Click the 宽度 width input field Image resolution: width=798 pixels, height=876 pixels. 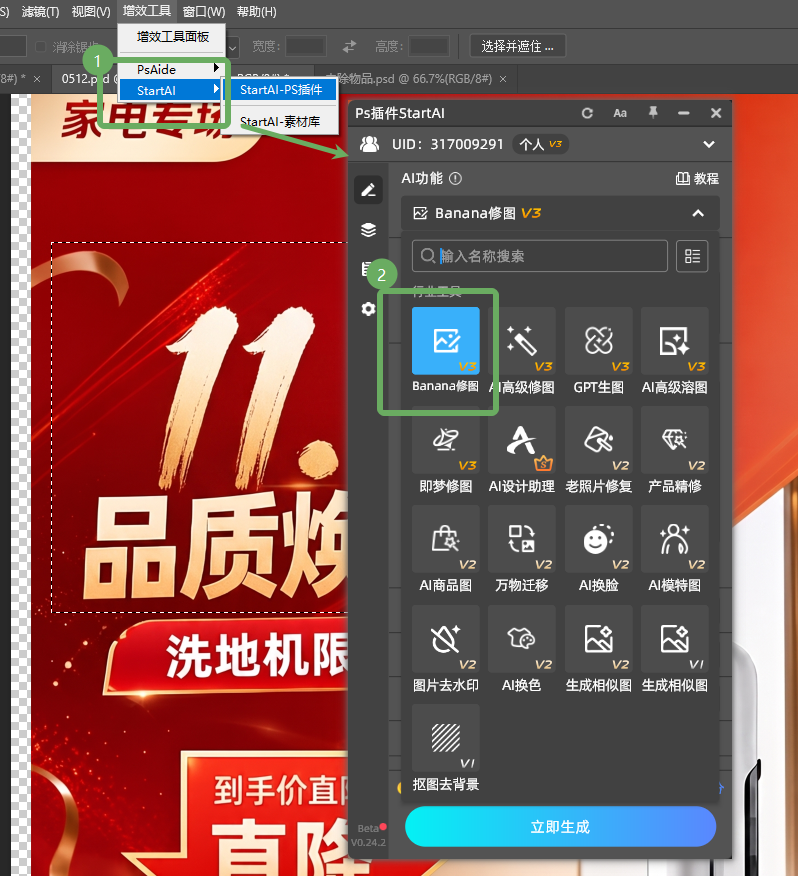coord(306,46)
